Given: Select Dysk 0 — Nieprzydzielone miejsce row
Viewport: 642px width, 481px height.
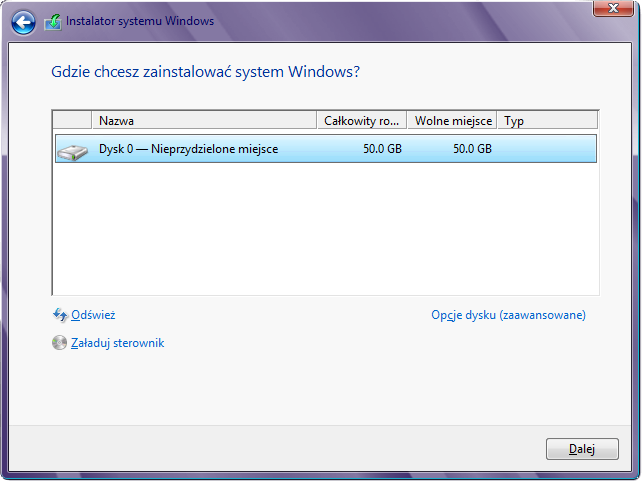Looking at the screenshot, I should pos(326,149).
